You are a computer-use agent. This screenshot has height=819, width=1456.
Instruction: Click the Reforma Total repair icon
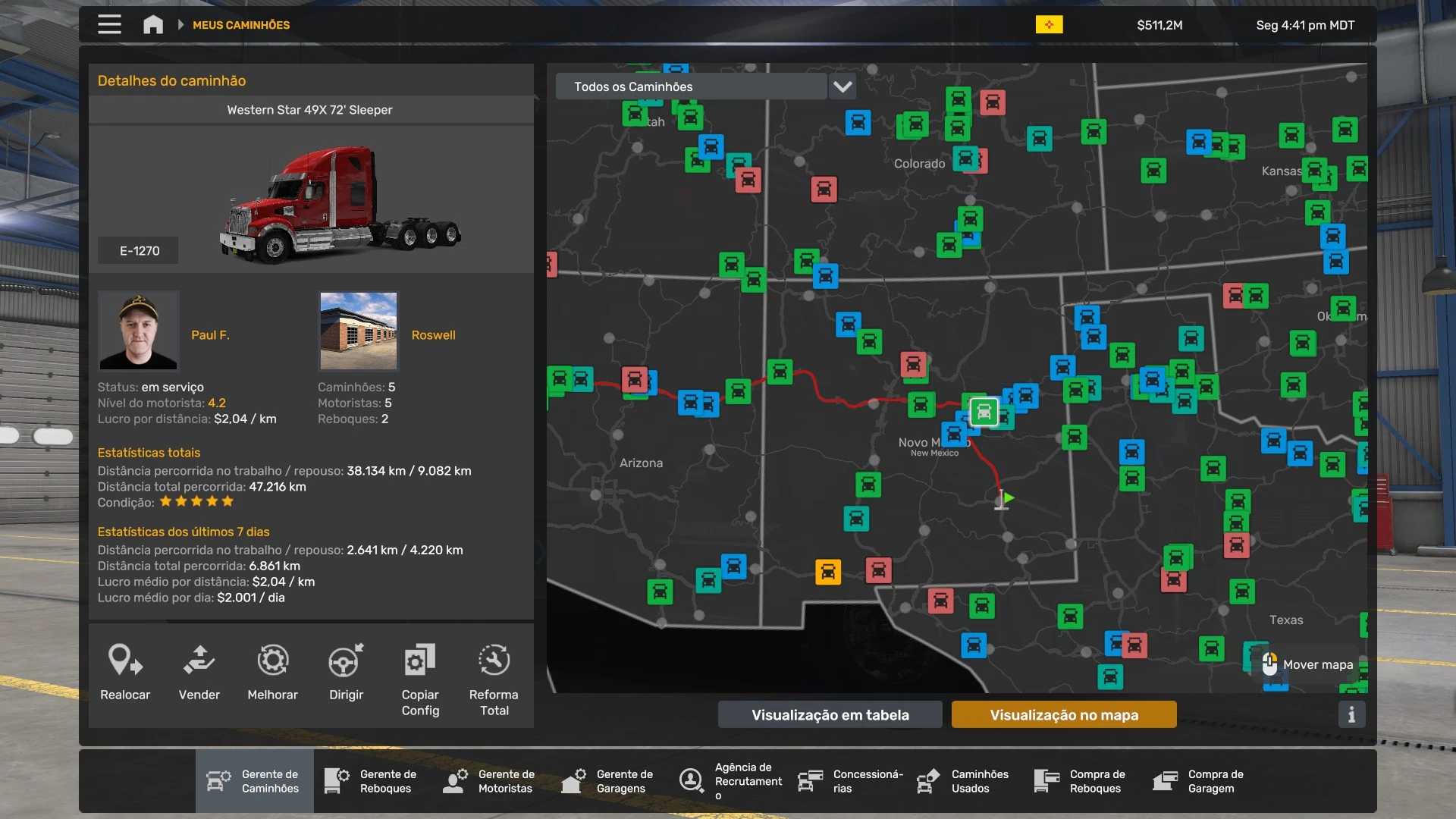(494, 661)
